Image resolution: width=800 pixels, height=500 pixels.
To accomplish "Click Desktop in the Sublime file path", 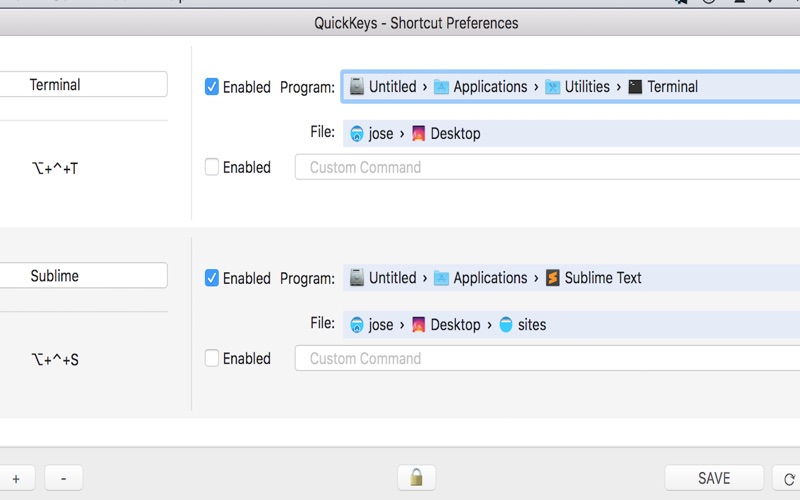I will click(x=455, y=325).
